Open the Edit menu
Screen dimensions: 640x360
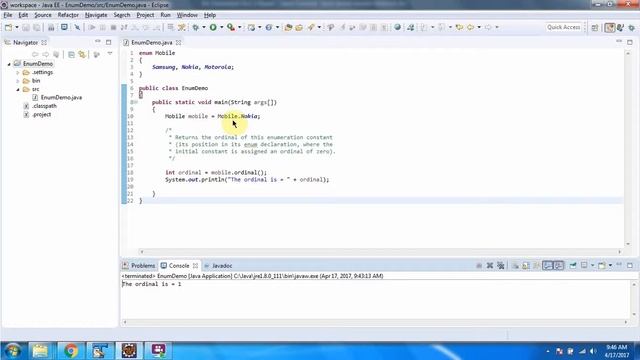(23, 15)
